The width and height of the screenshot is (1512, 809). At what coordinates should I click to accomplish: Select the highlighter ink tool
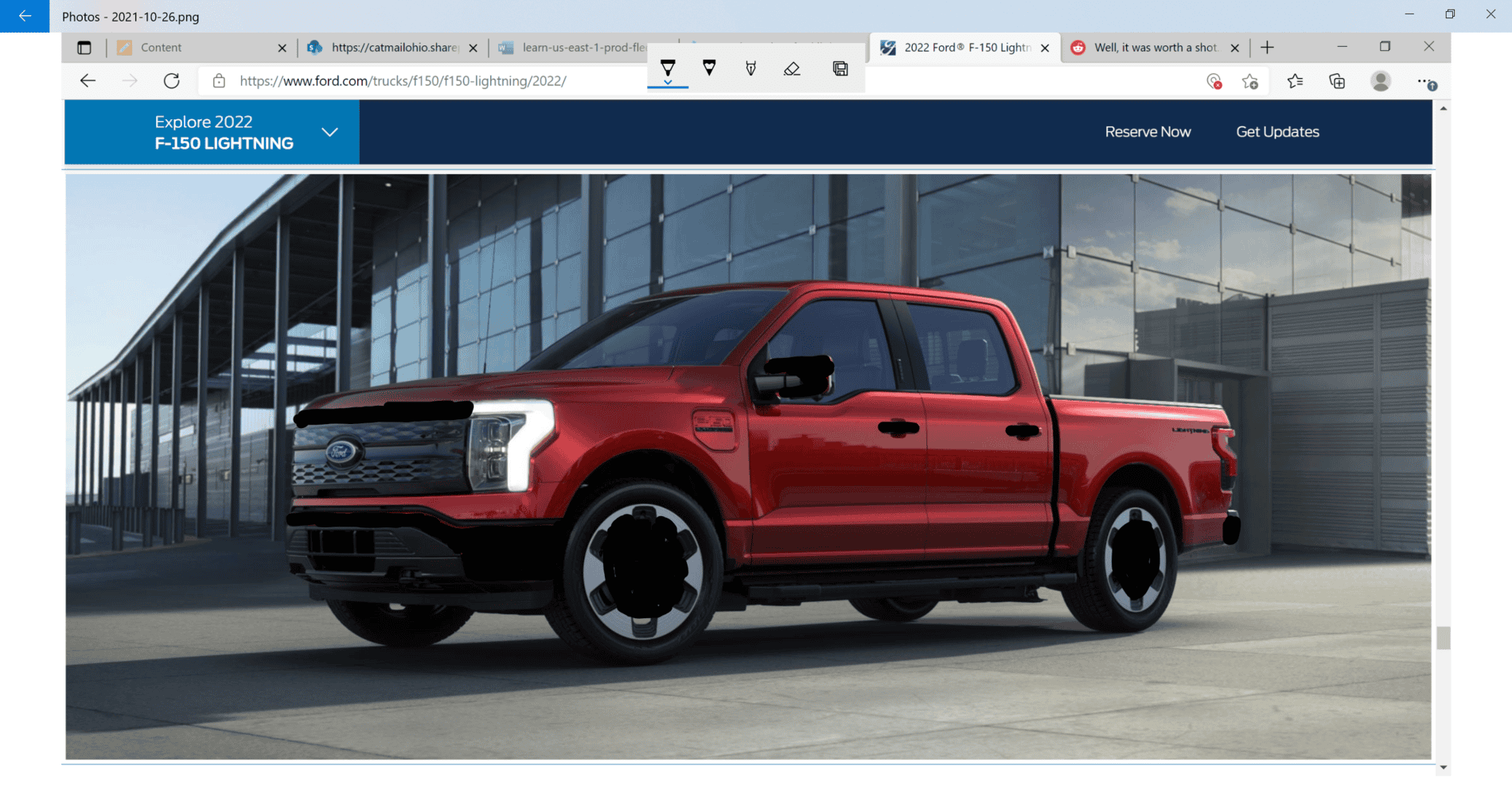[750, 68]
